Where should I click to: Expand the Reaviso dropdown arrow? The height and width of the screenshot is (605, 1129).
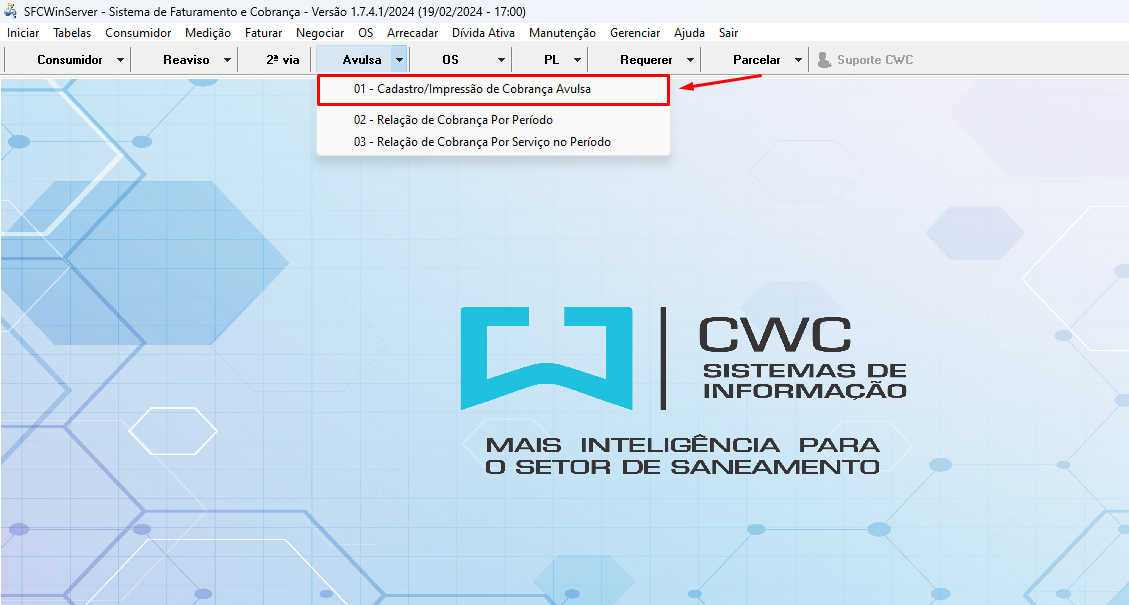coord(227,60)
